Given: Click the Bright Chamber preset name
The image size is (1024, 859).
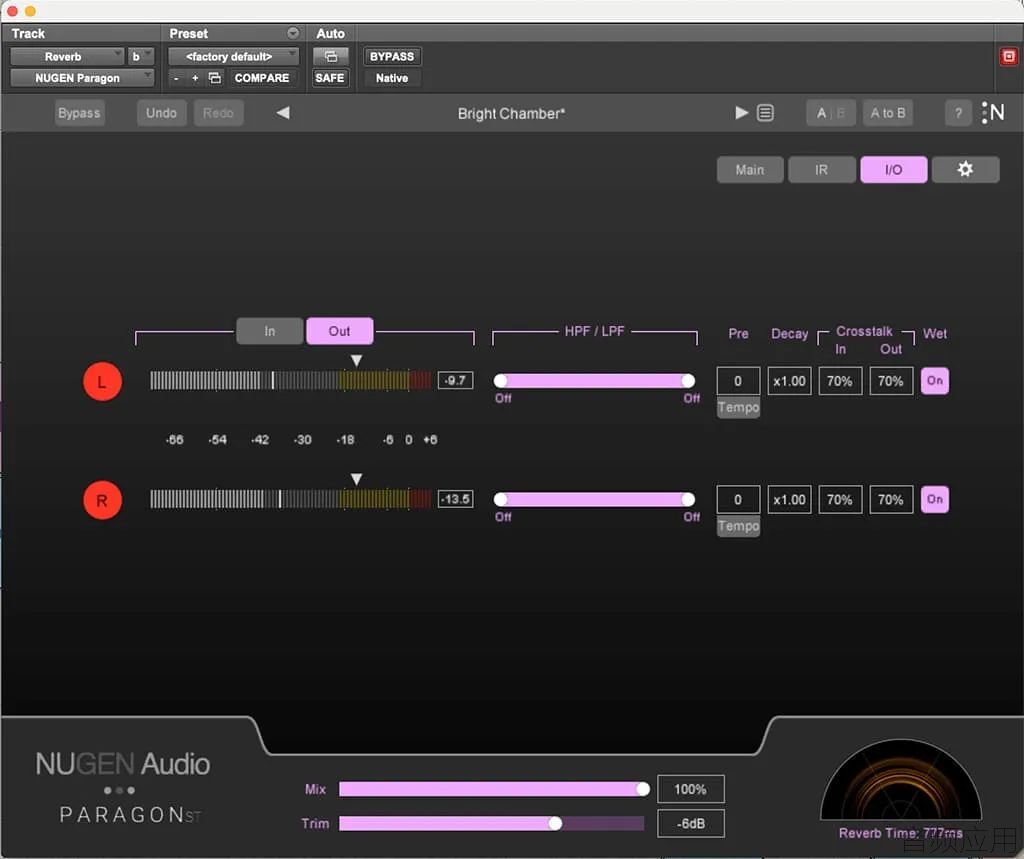Looking at the screenshot, I should pyautogui.click(x=511, y=114).
